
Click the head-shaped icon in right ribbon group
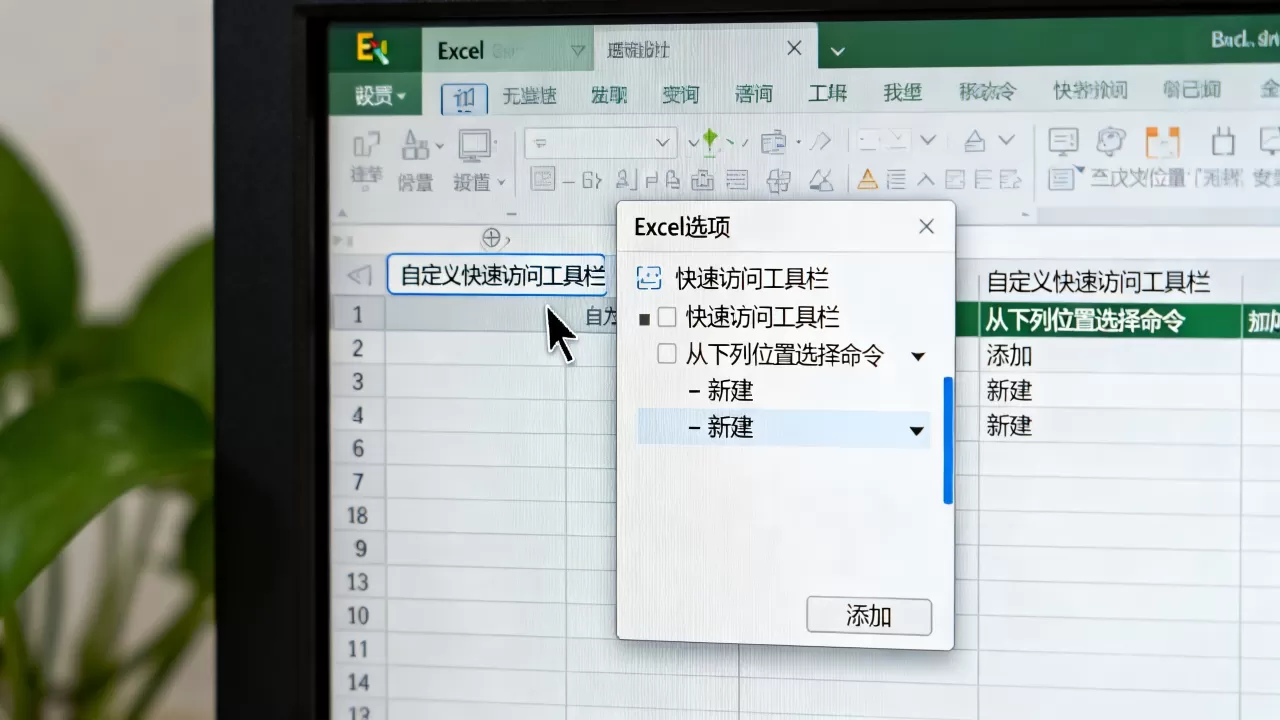pos(1112,142)
